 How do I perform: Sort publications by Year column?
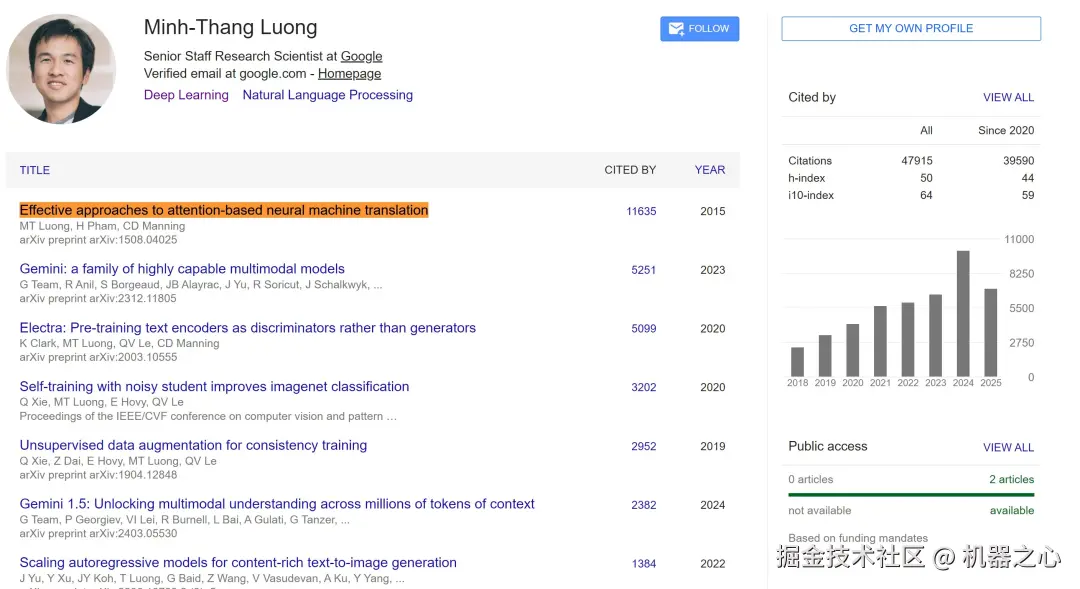pyautogui.click(x=710, y=170)
